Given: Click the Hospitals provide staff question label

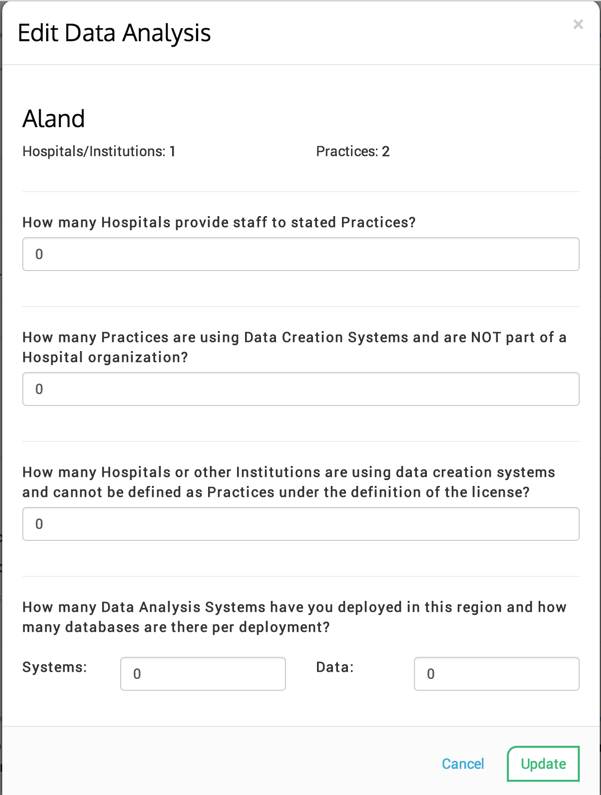Looking at the screenshot, I should point(219,222).
